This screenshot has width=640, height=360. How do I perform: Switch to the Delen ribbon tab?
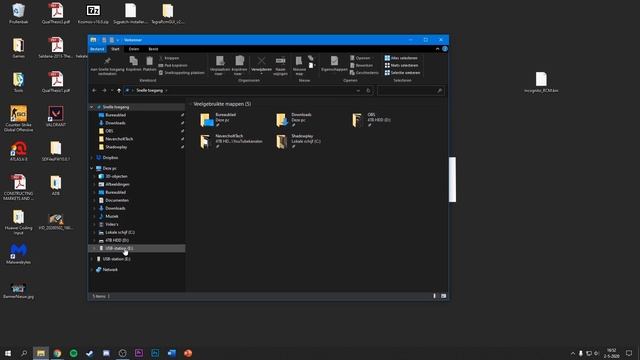[x=134, y=49]
